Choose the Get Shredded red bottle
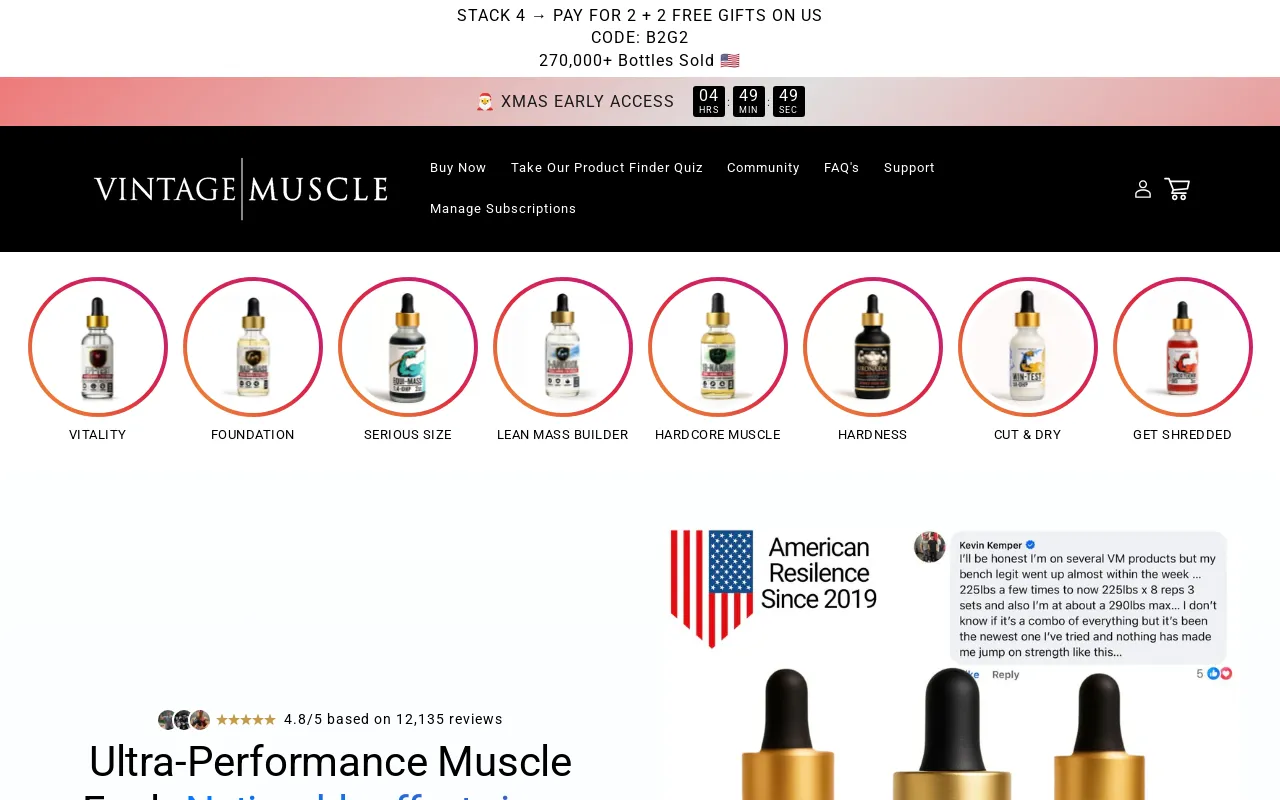Viewport: 1280px width, 800px height. coord(1183,347)
